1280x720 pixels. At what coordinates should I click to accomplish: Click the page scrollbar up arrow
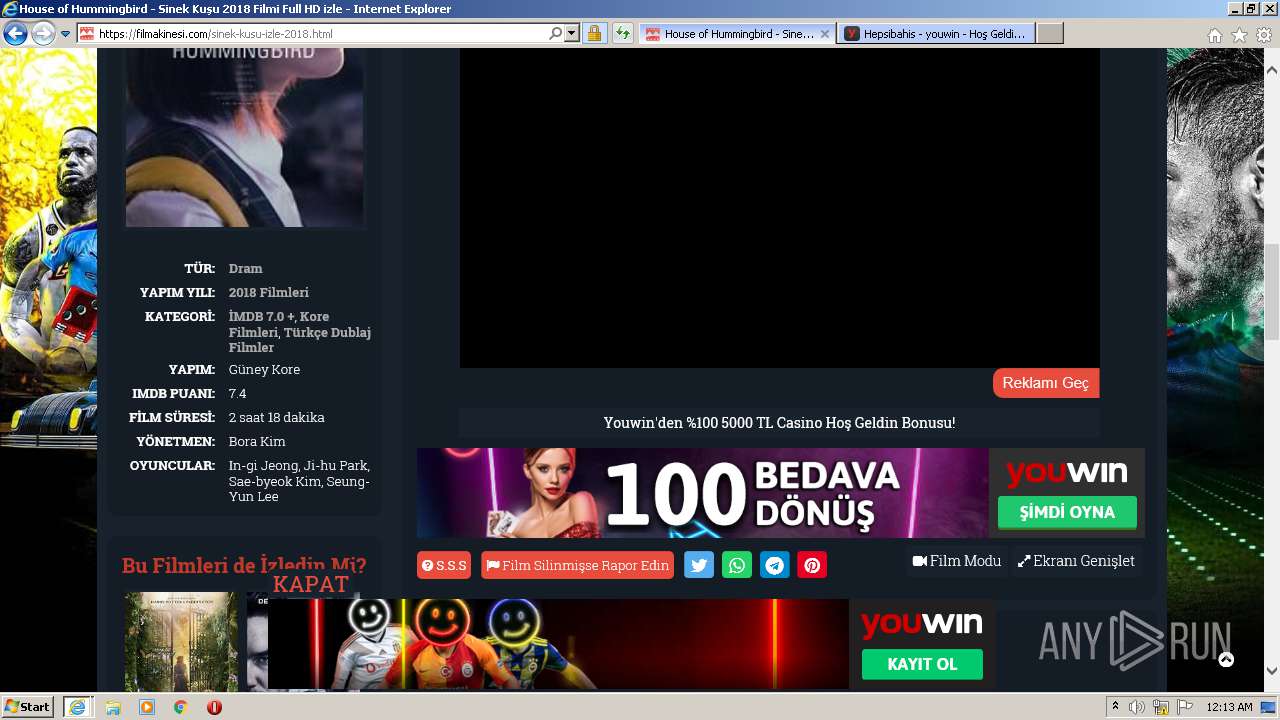(1272, 71)
